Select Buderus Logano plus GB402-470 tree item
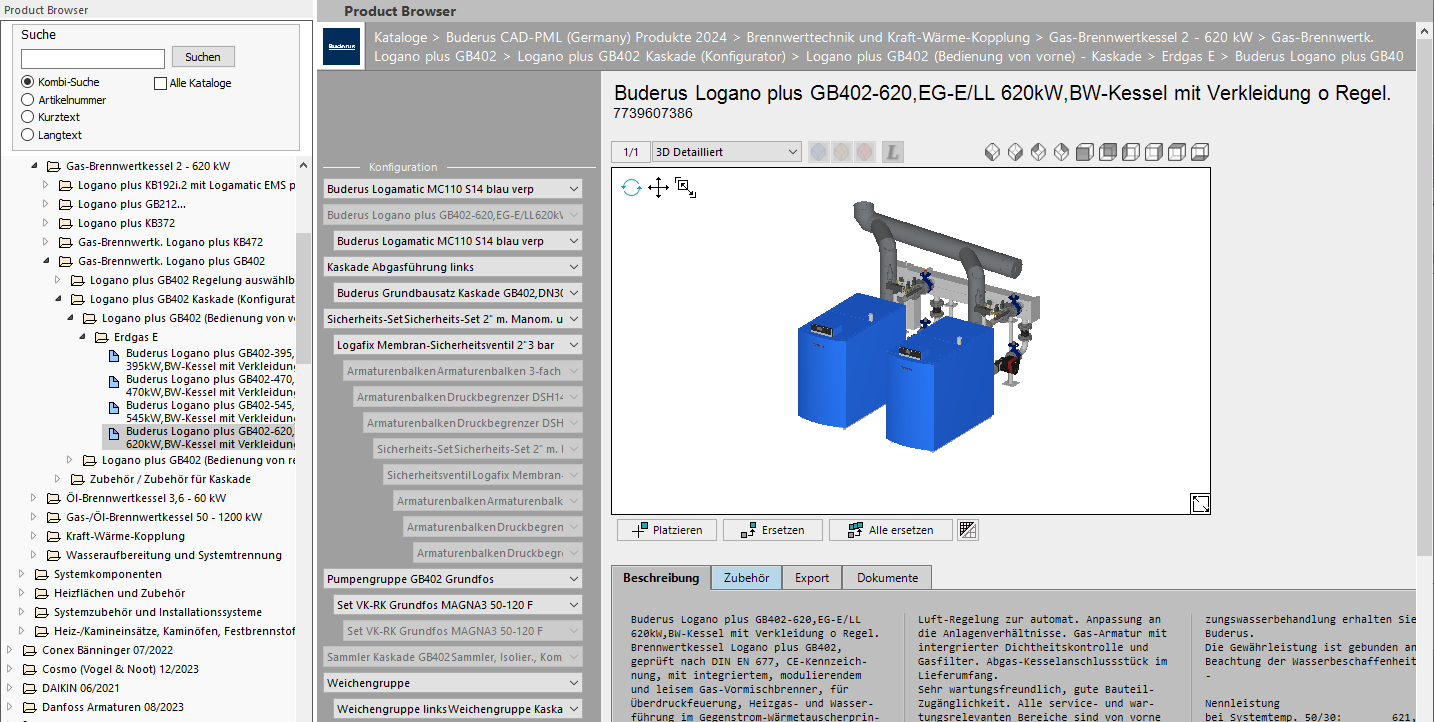1434x722 pixels. pyautogui.click(x=210, y=386)
